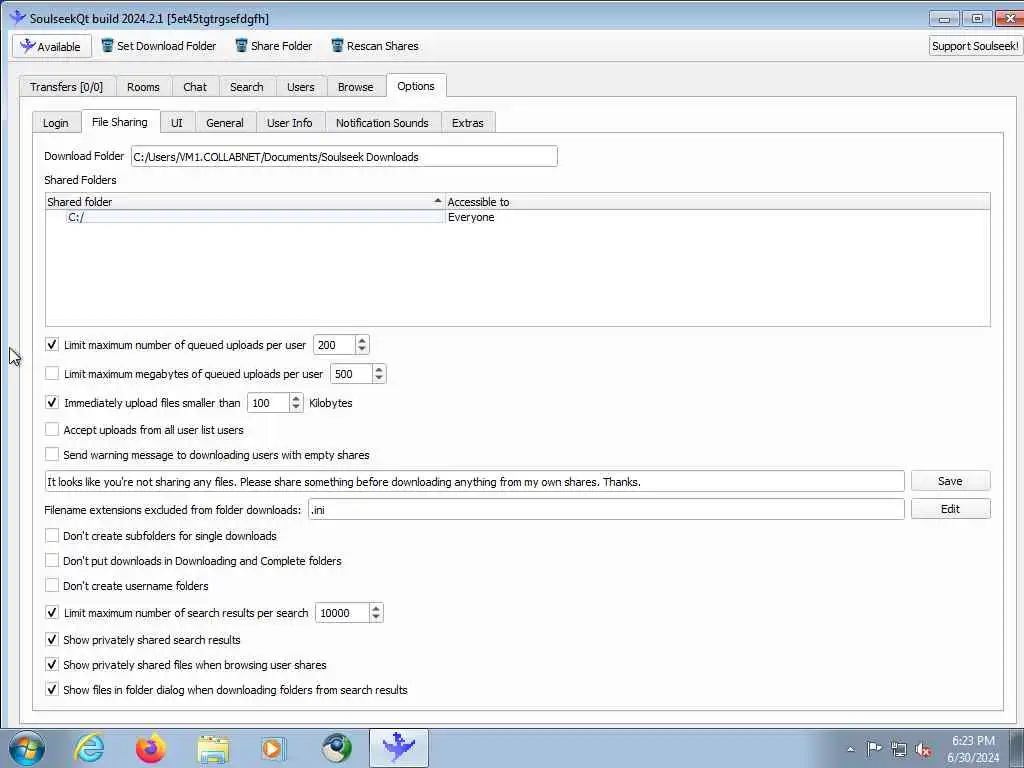Image resolution: width=1024 pixels, height=768 pixels.
Task: Open the Action Center flag icon
Action: [x=874, y=748]
